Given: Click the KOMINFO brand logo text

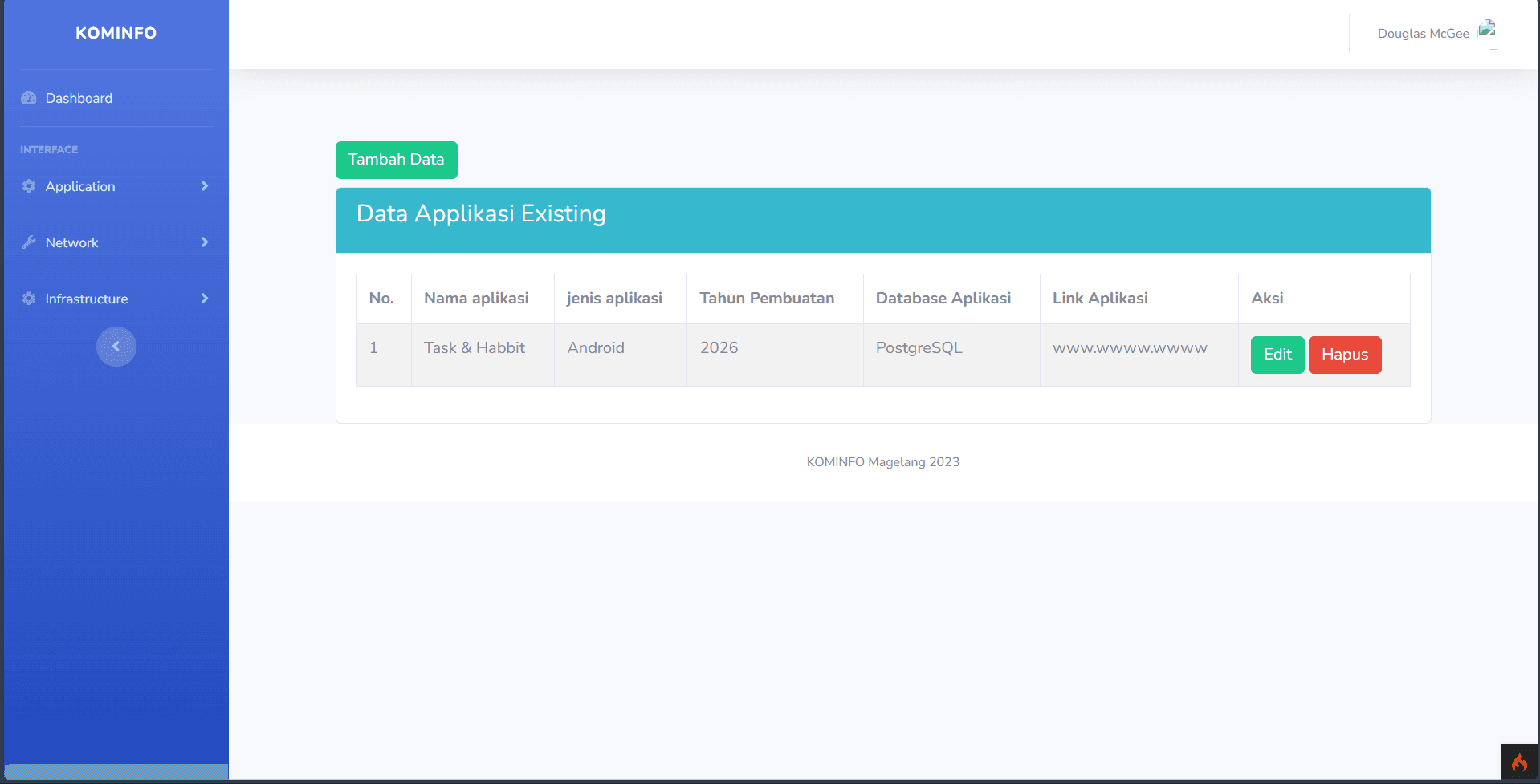Looking at the screenshot, I should pyautogui.click(x=116, y=33).
